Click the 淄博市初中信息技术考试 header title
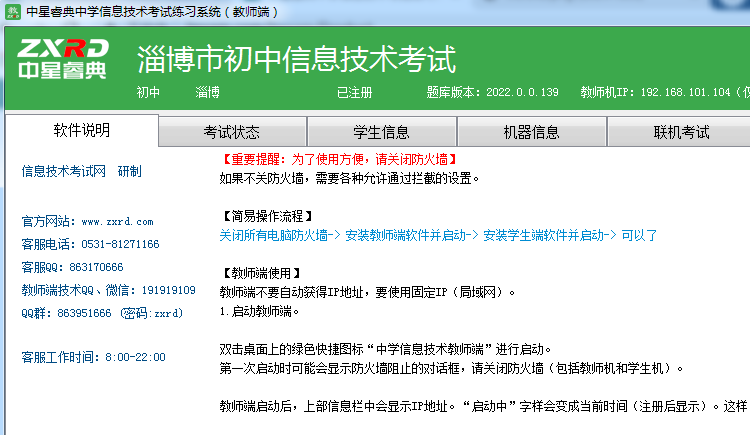 [x=296, y=60]
